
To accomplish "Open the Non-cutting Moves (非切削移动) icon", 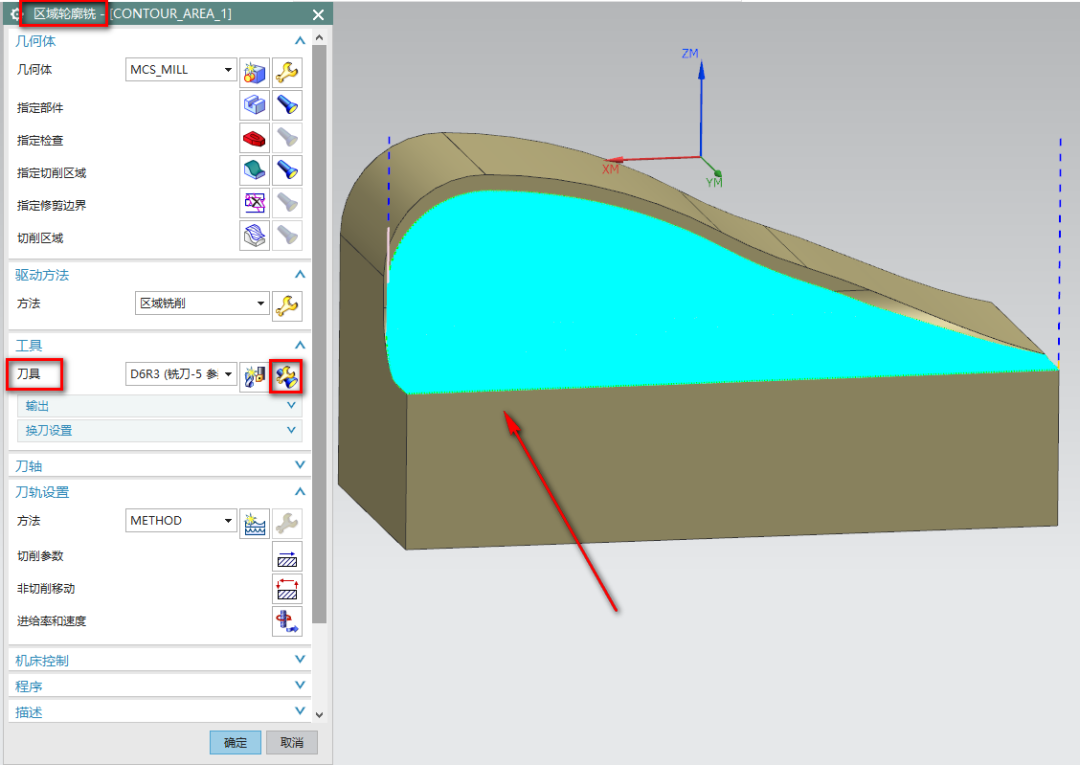I will [287, 589].
